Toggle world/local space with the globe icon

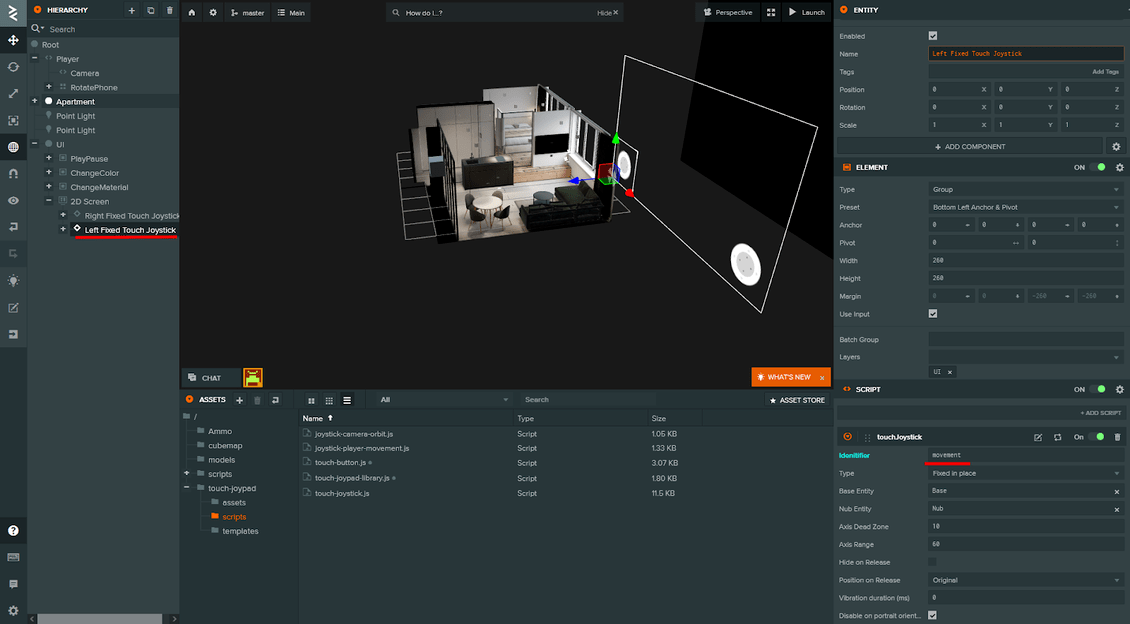pos(13,146)
